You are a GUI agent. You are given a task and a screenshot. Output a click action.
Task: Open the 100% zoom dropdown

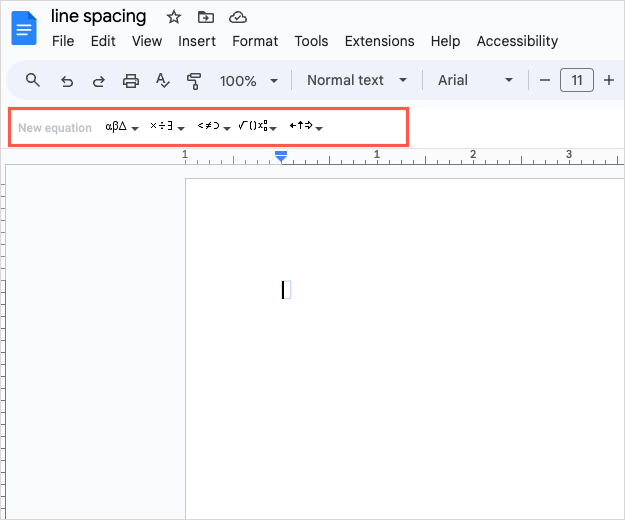click(249, 81)
